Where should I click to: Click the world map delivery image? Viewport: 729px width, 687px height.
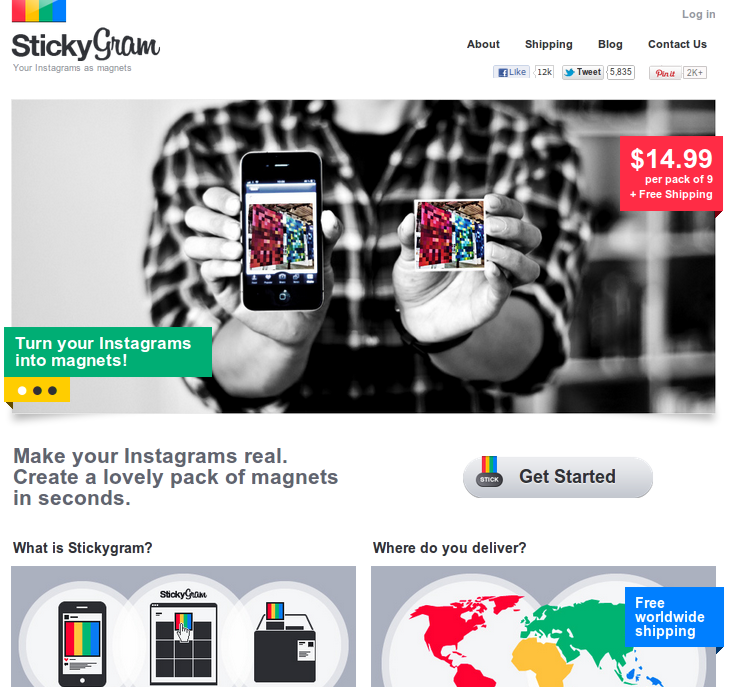pyautogui.click(x=543, y=627)
